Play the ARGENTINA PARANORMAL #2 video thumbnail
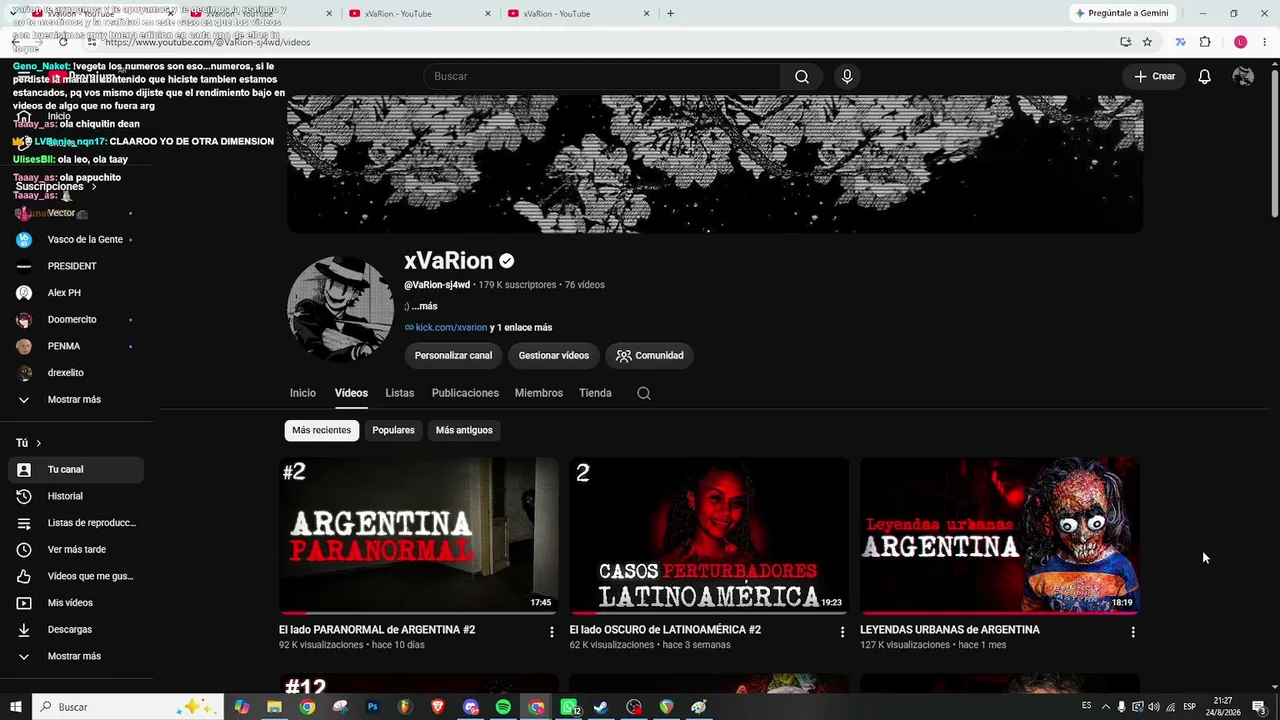 tap(419, 535)
